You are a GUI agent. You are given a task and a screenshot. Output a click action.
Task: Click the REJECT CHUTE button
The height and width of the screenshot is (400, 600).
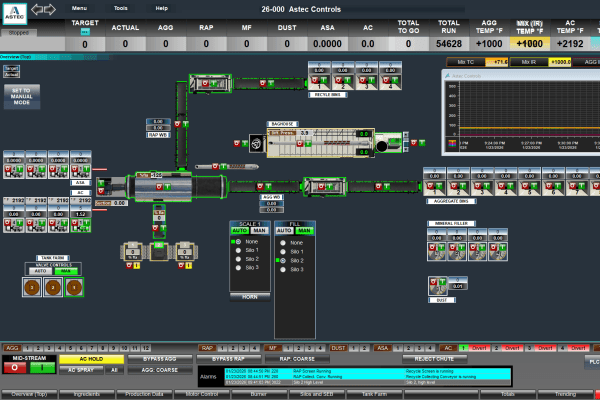(x=434, y=359)
